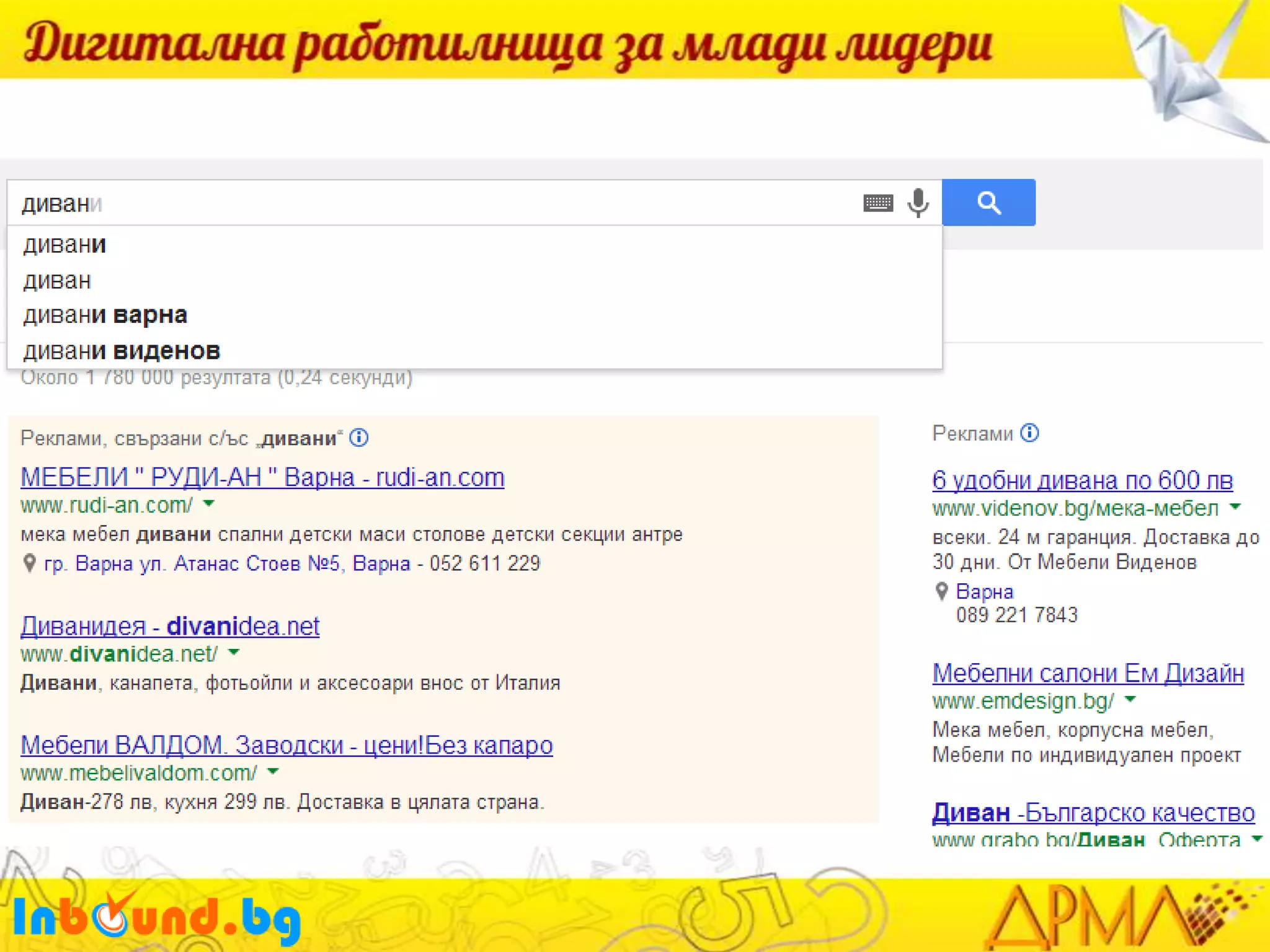Open dropdown arrow beside www.emdesign.bg
This screenshot has height=952, width=1270.
pos(1130,700)
